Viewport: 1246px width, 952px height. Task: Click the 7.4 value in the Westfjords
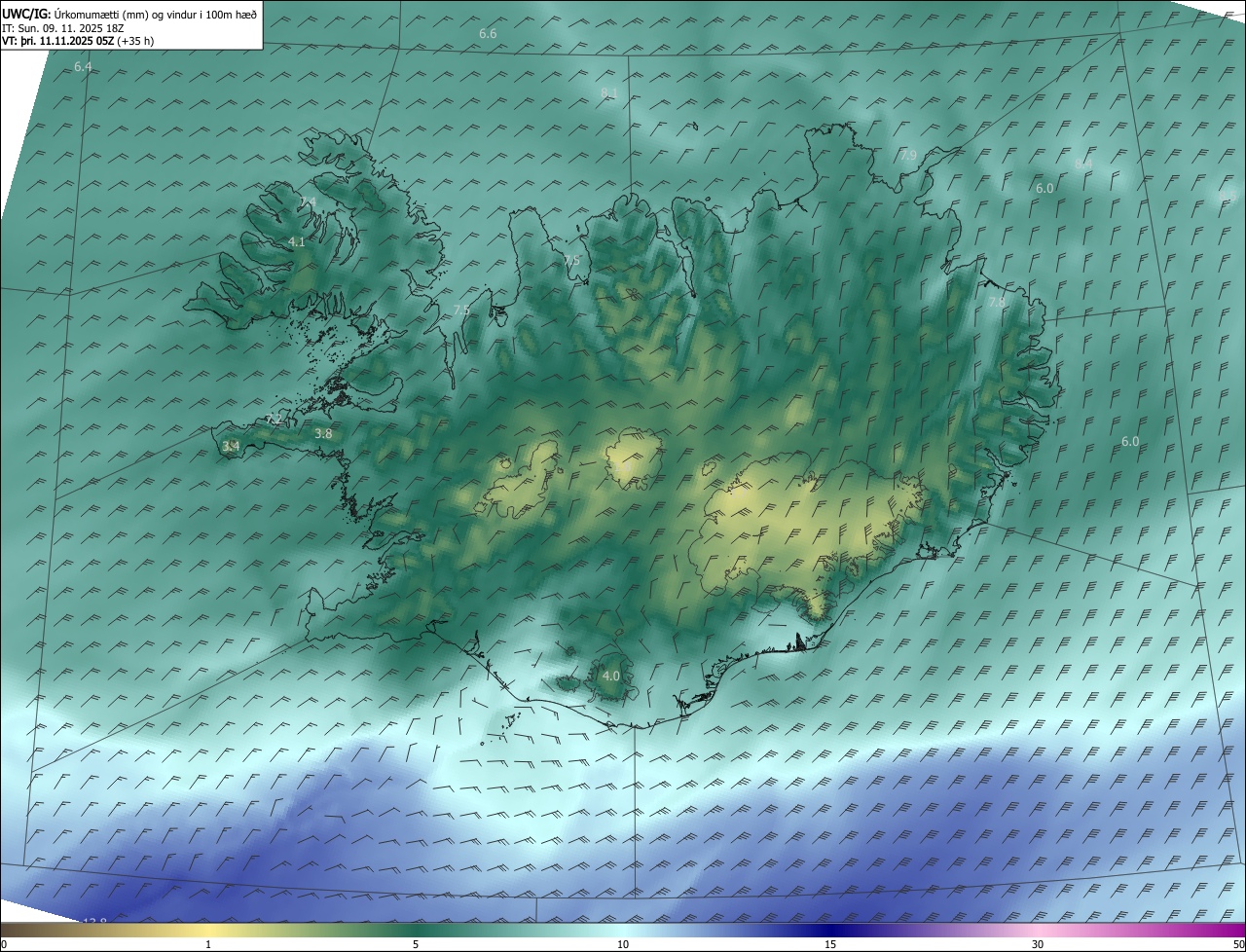pyautogui.click(x=308, y=201)
